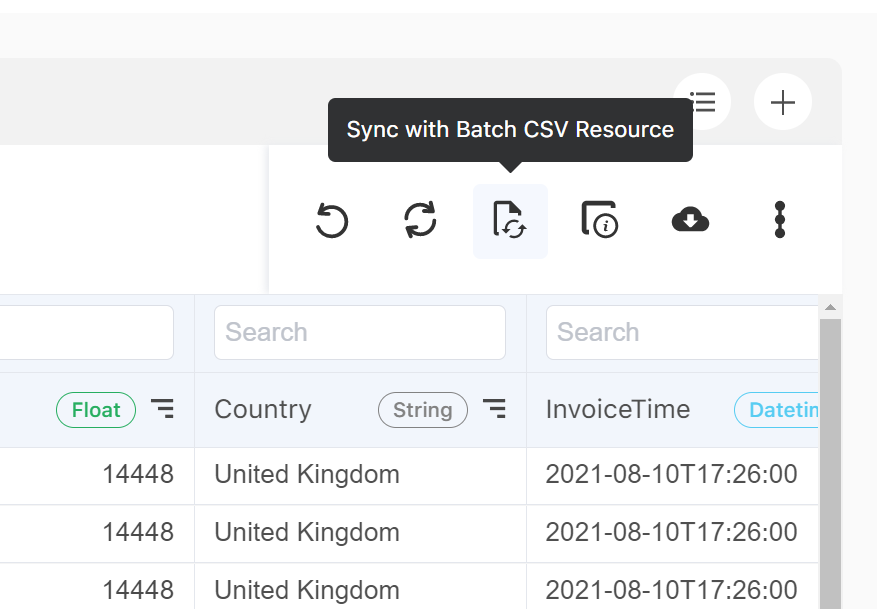The height and width of the screenshot is (609, 877).
Task: Click the circular undo-style reload icon
Action: pos(332,220)
